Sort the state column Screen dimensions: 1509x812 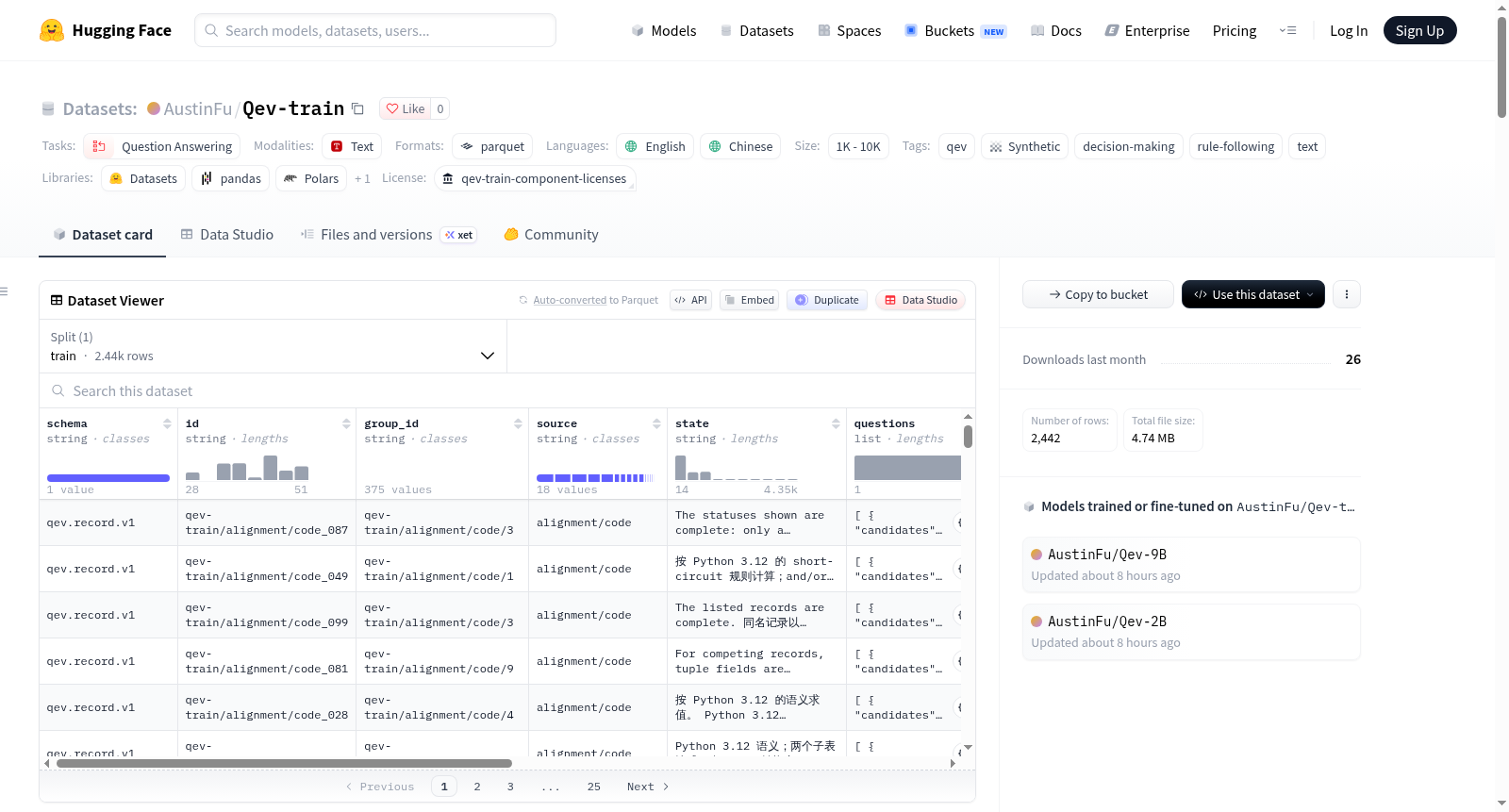(836, 423)
